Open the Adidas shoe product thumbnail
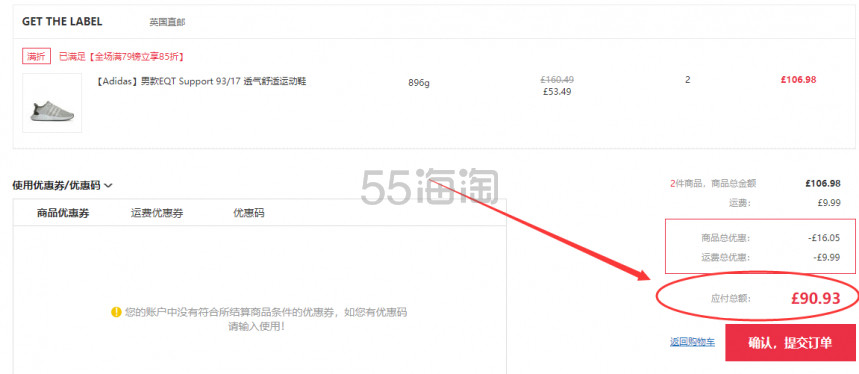Image resolution: width=859 pixels, height=374 pixels. [52, 103]
